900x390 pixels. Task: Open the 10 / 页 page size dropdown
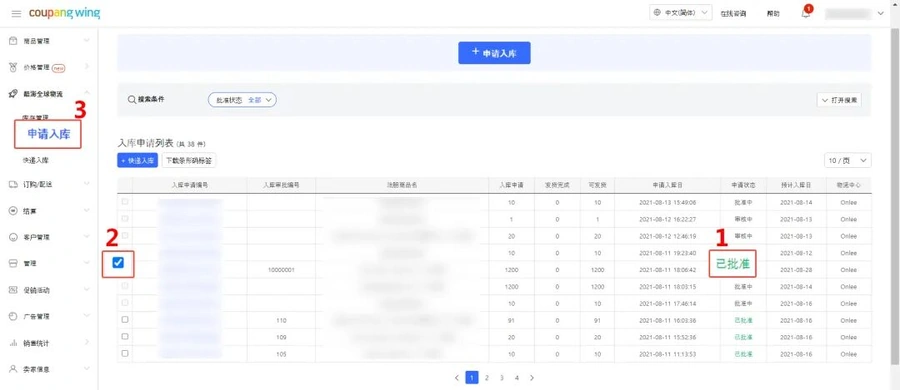[847, 161]
